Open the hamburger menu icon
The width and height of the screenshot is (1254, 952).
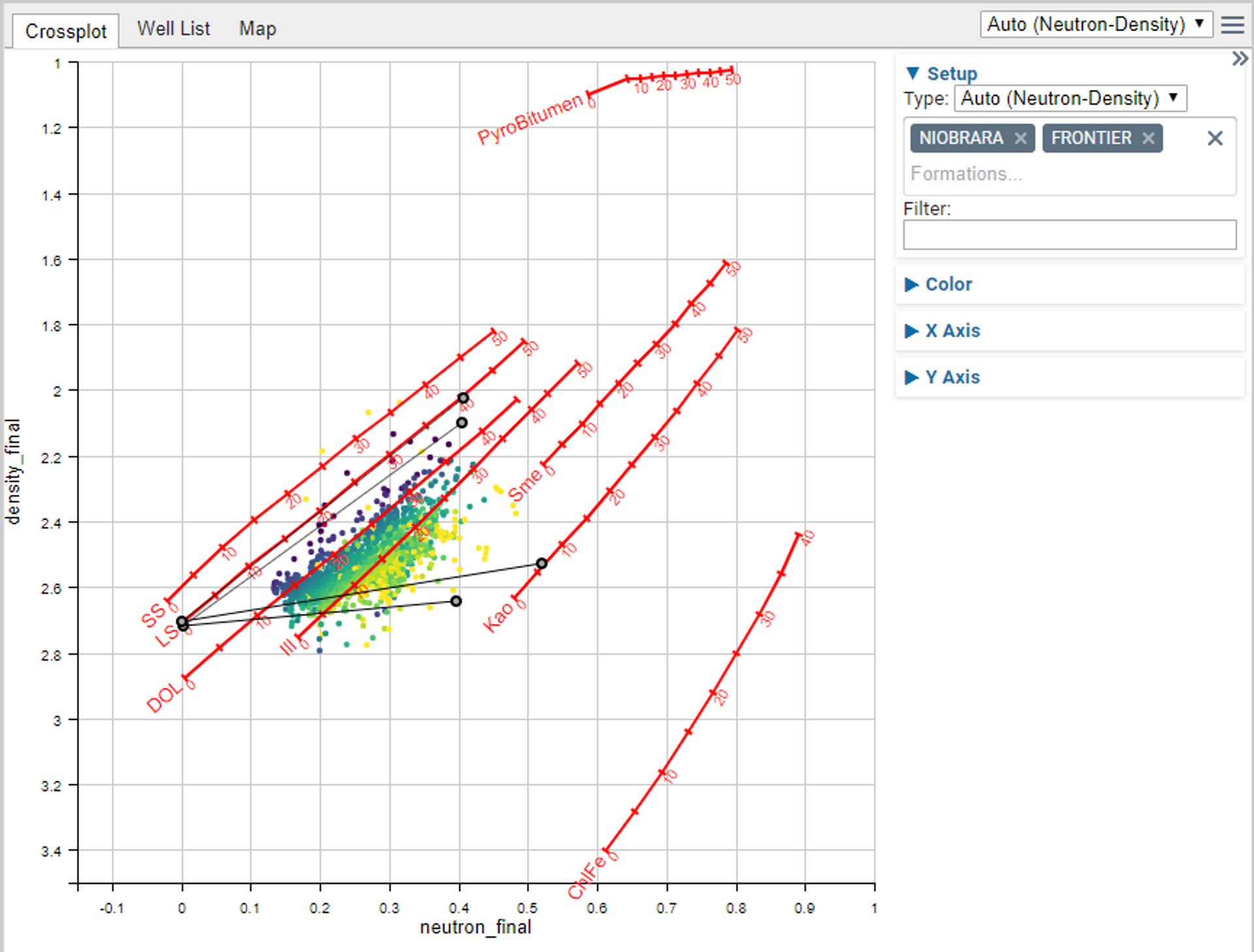pyautogui.click(x=1232, y=25)
